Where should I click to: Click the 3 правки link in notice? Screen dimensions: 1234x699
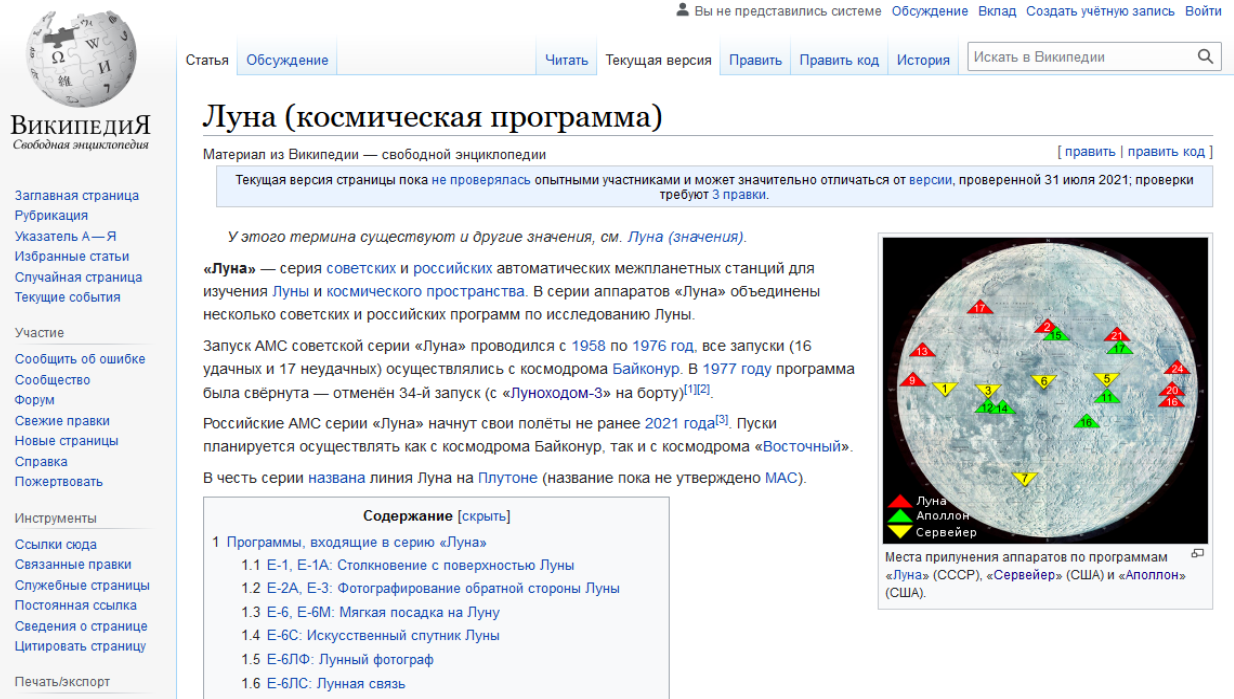click(738, 195)
